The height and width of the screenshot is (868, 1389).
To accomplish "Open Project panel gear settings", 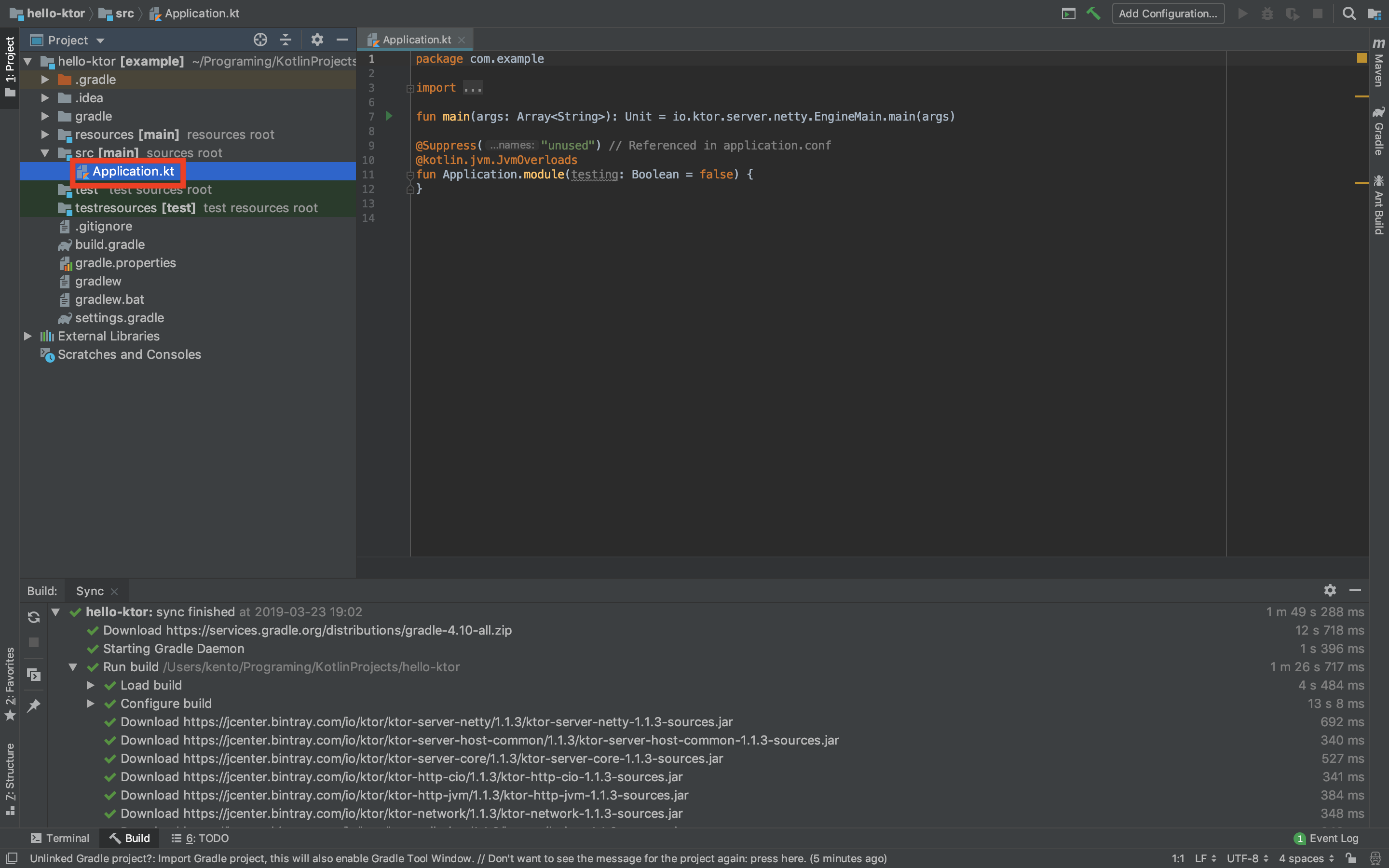I will [x=317, y=40].
